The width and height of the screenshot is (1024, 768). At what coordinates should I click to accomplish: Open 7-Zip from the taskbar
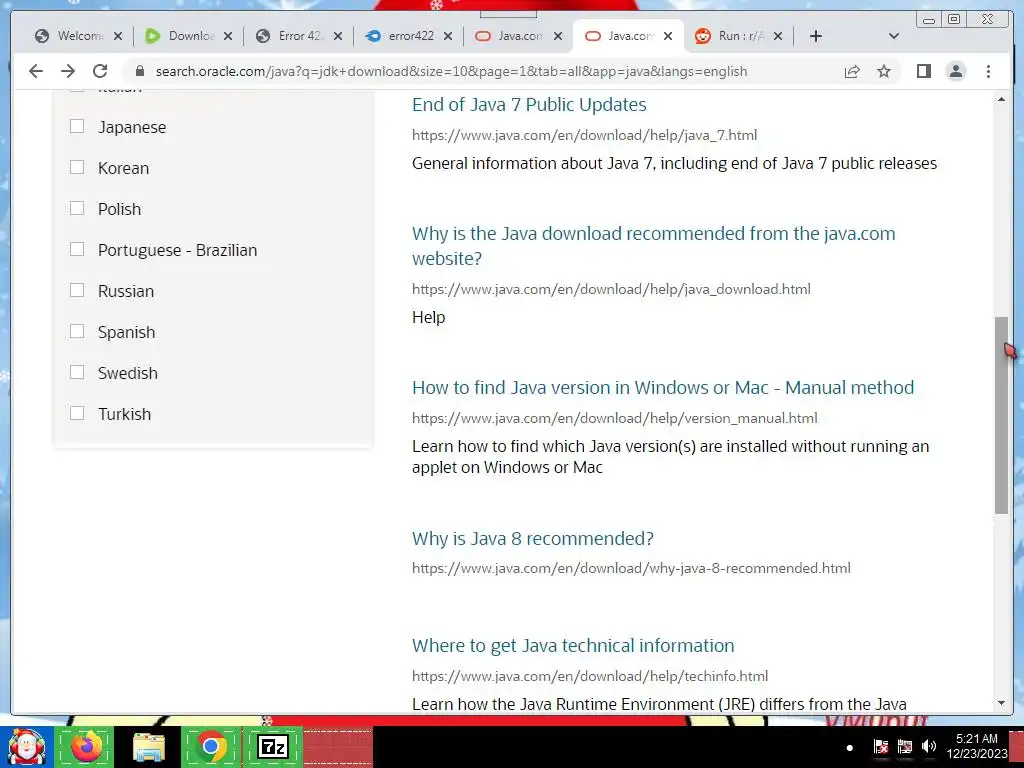273,746
